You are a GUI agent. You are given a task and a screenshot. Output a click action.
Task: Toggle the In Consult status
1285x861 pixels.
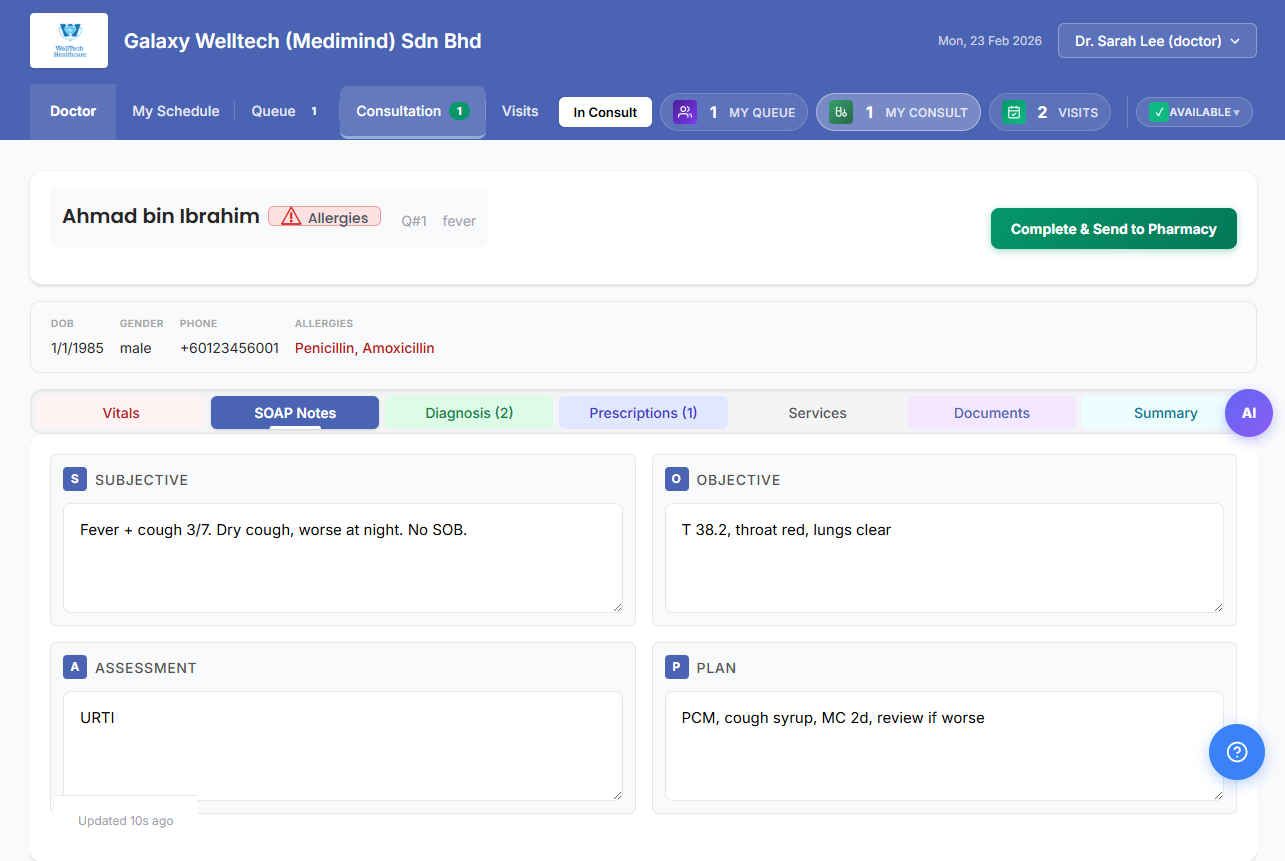click(x=605, y=112)
